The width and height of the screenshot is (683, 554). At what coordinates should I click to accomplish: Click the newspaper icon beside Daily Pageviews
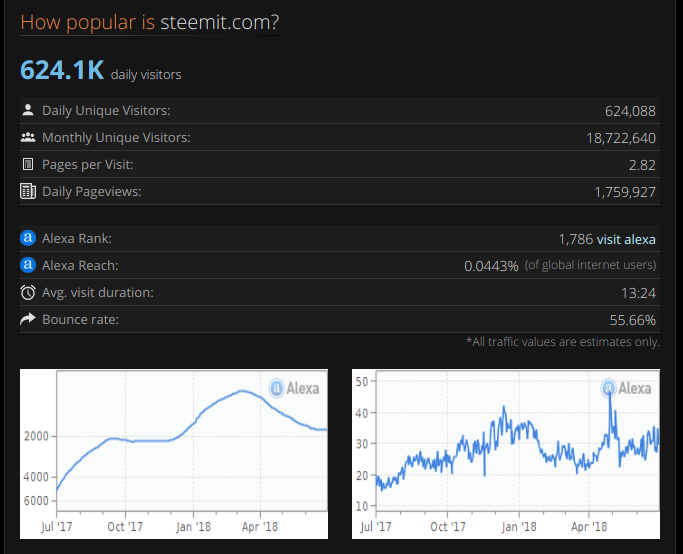[28, 191]
